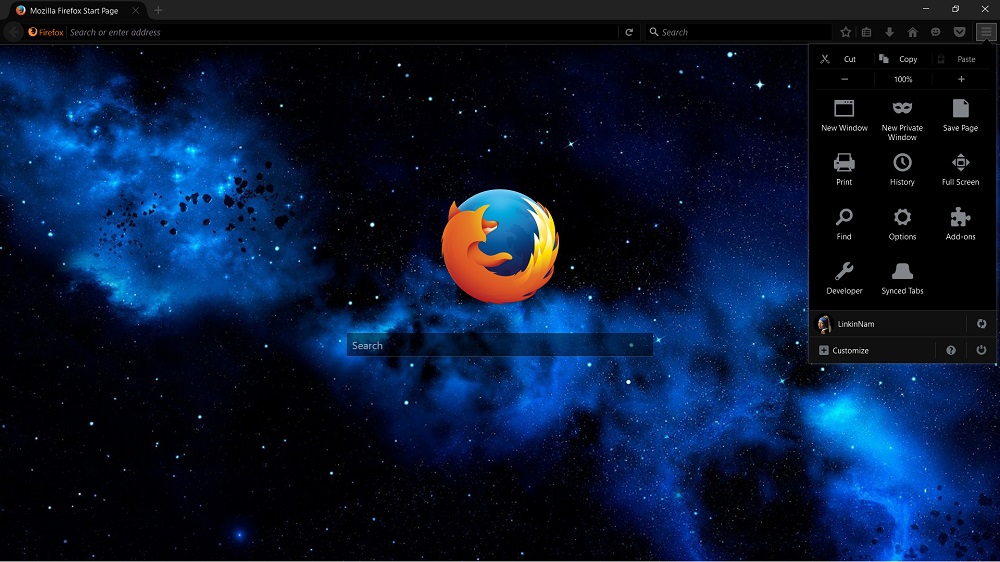The image size is (1000, 562).
Task: Open a new tab with plus button
Action: click(158, 10)
